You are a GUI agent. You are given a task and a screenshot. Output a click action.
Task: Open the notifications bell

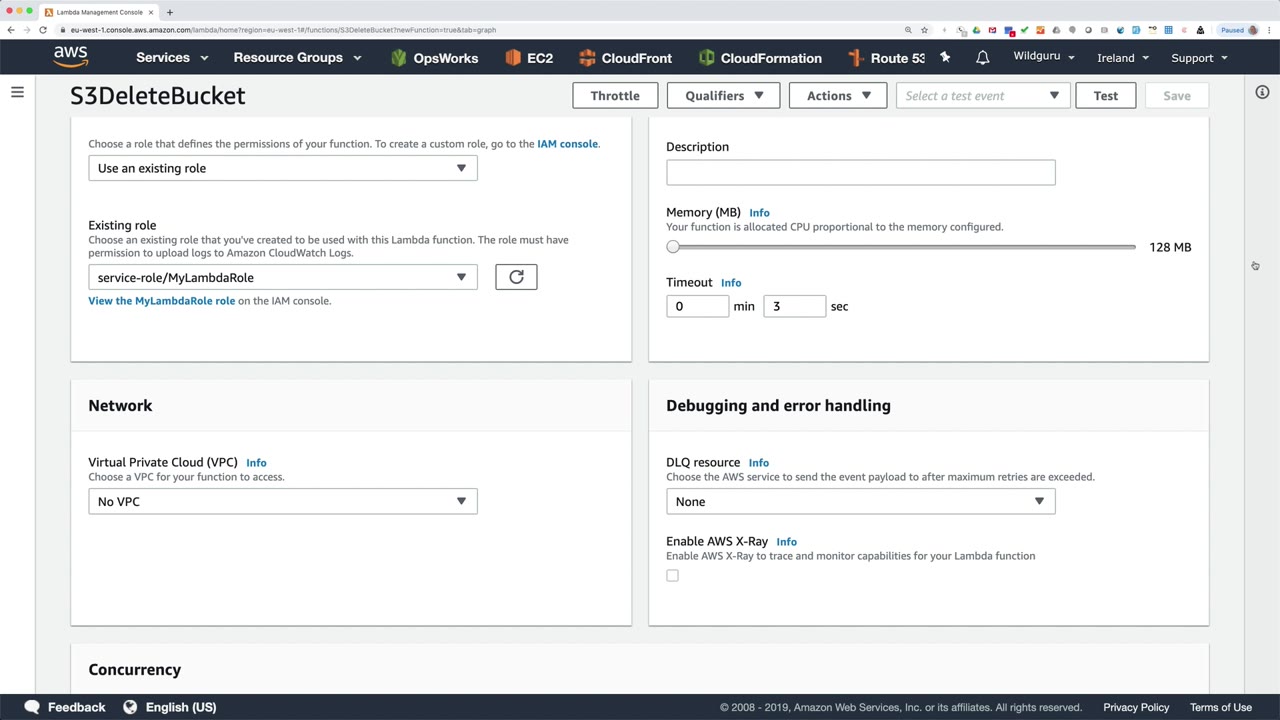pos(982,58)
